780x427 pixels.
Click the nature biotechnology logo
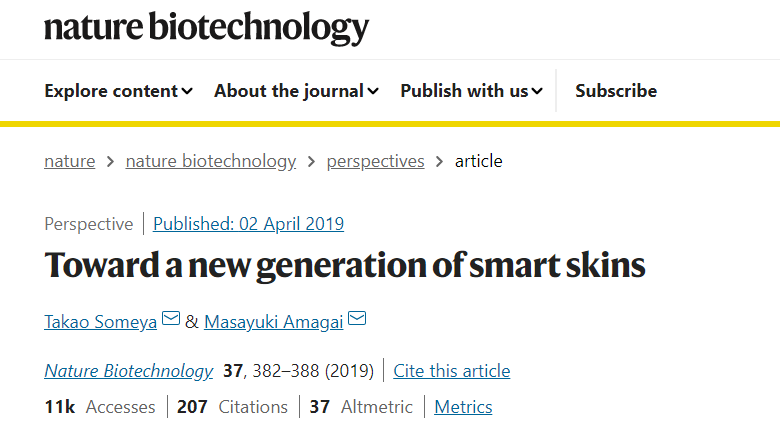(x=206, y=27)
